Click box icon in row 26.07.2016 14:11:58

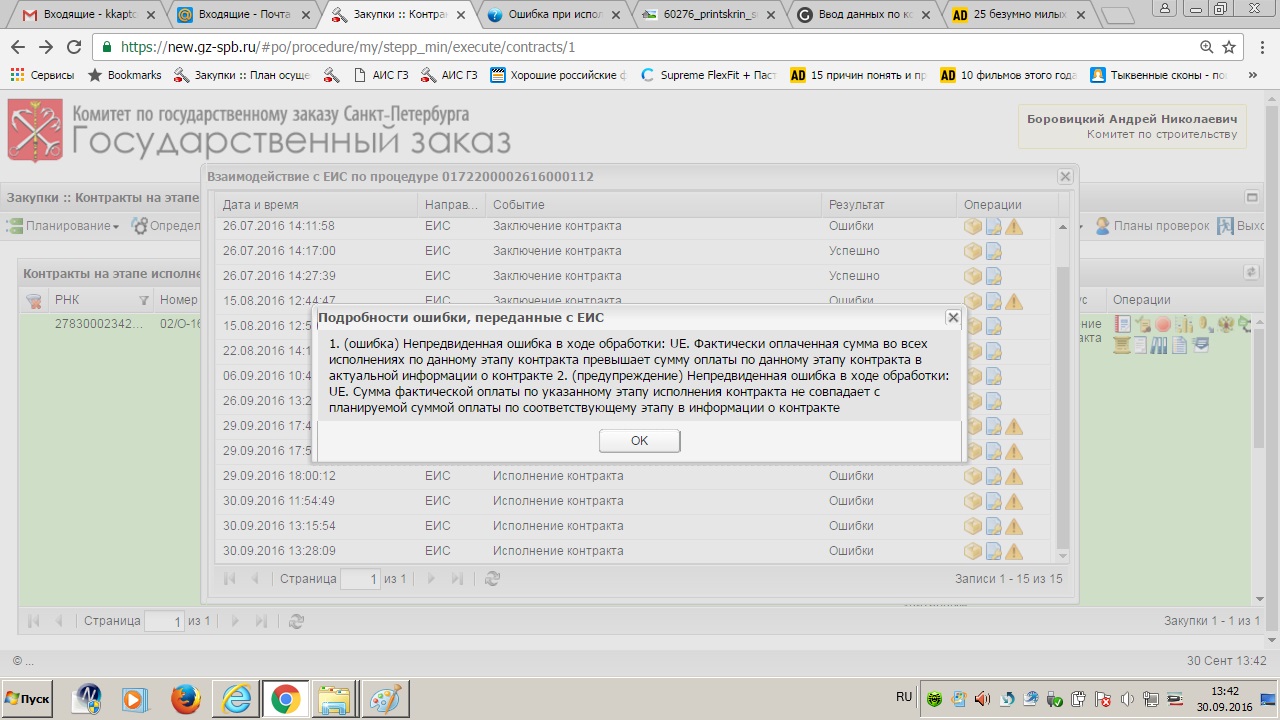(x=972, y=226)
